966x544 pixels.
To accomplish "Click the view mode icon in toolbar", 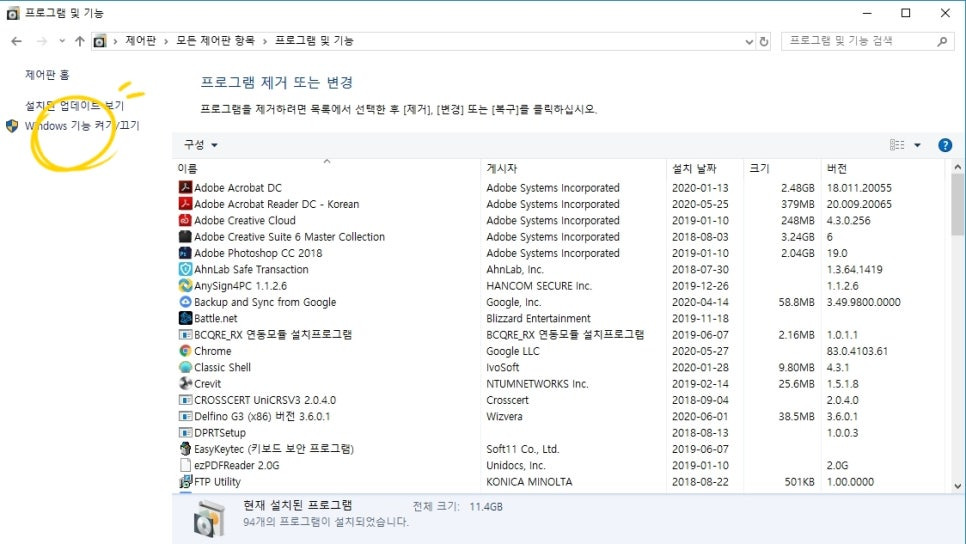I will pos(897,145).
